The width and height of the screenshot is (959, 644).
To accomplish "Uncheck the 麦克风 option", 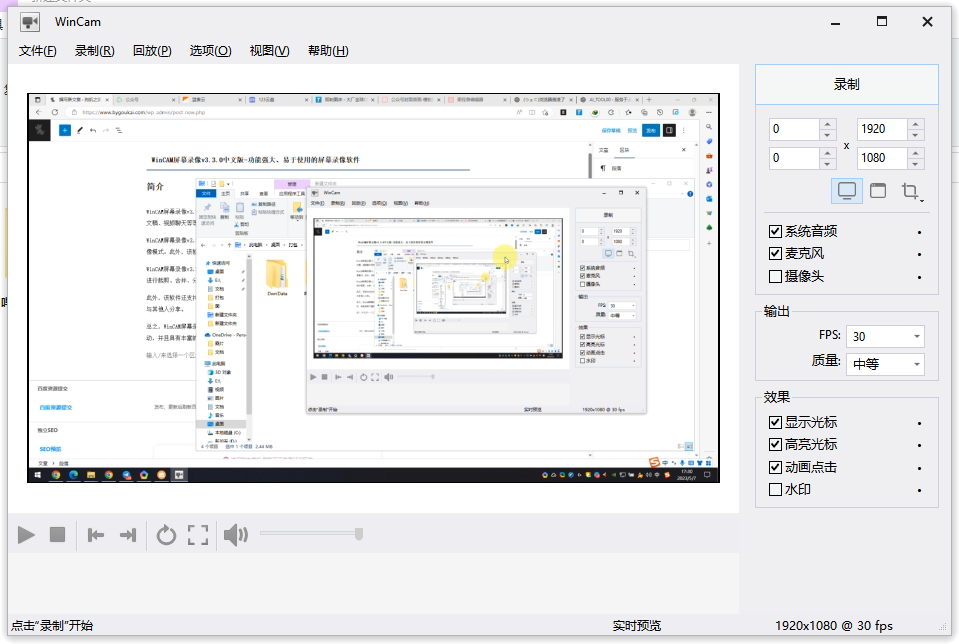I will (x=775, y=253).
